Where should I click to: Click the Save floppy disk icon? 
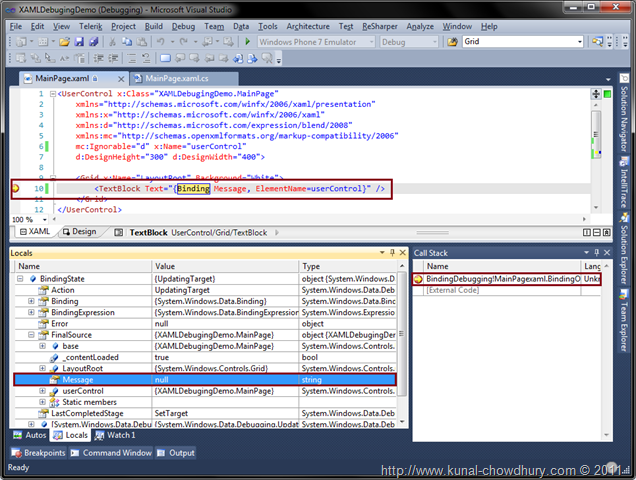[79, 42]
